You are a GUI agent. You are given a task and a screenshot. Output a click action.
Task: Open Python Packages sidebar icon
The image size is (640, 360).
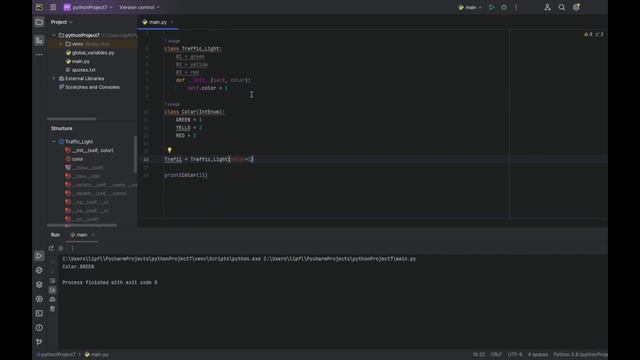pos(39,270)
